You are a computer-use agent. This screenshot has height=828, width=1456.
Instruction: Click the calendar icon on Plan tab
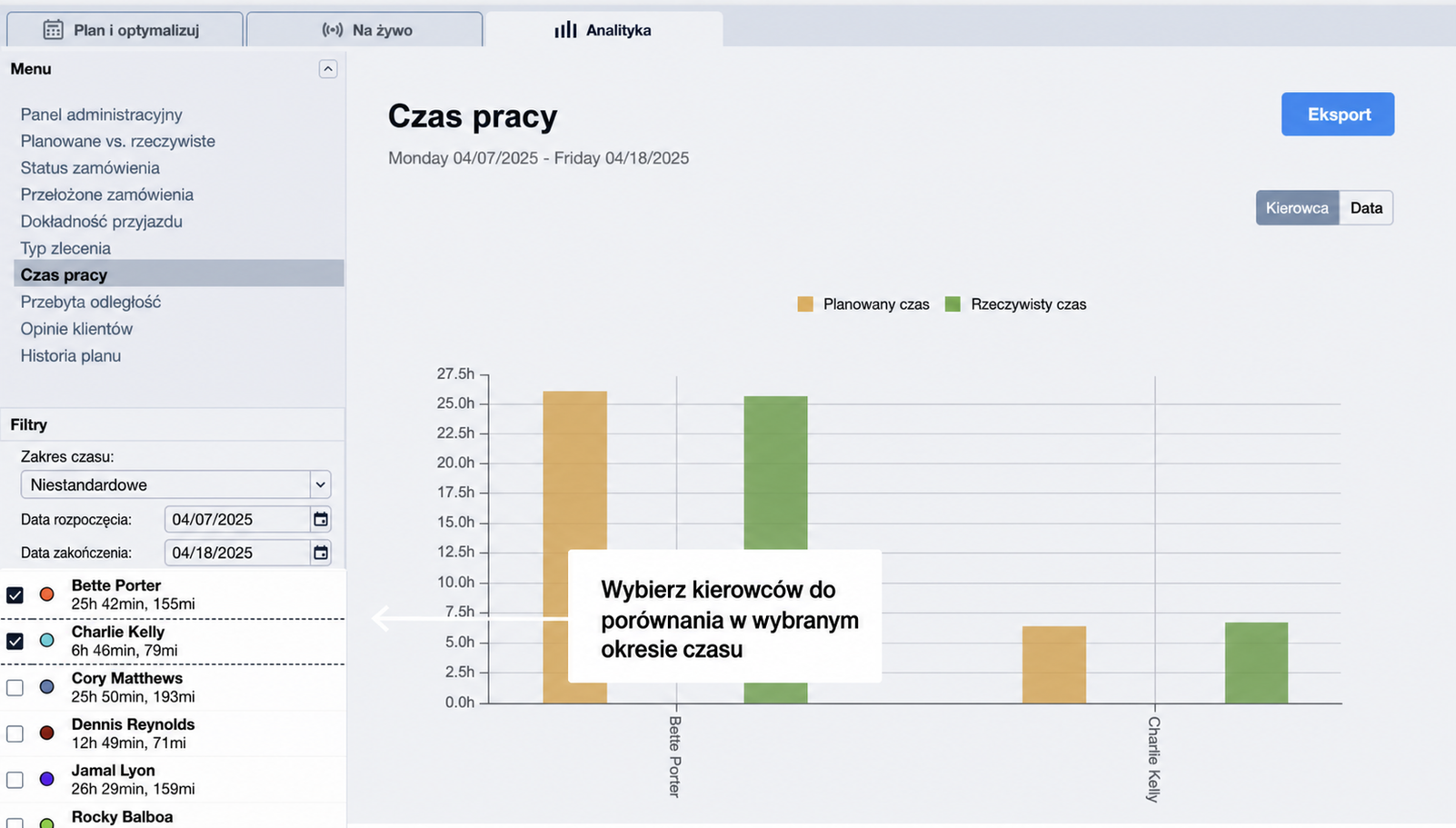tap(54, 30)
